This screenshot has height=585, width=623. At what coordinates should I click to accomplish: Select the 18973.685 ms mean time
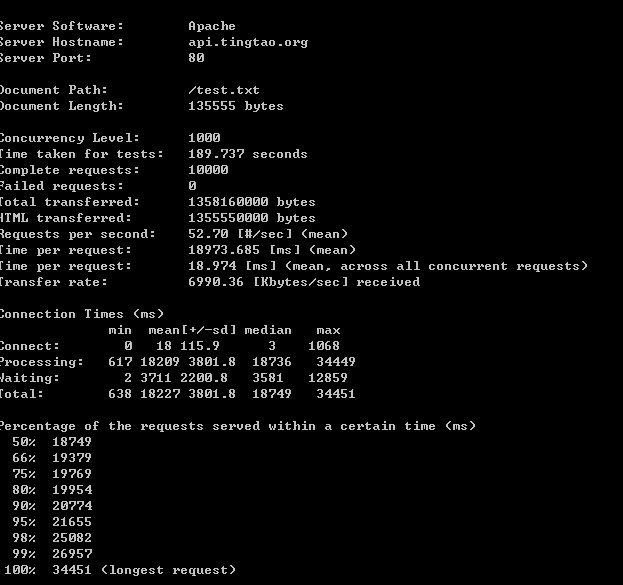[x=224, y=250]
